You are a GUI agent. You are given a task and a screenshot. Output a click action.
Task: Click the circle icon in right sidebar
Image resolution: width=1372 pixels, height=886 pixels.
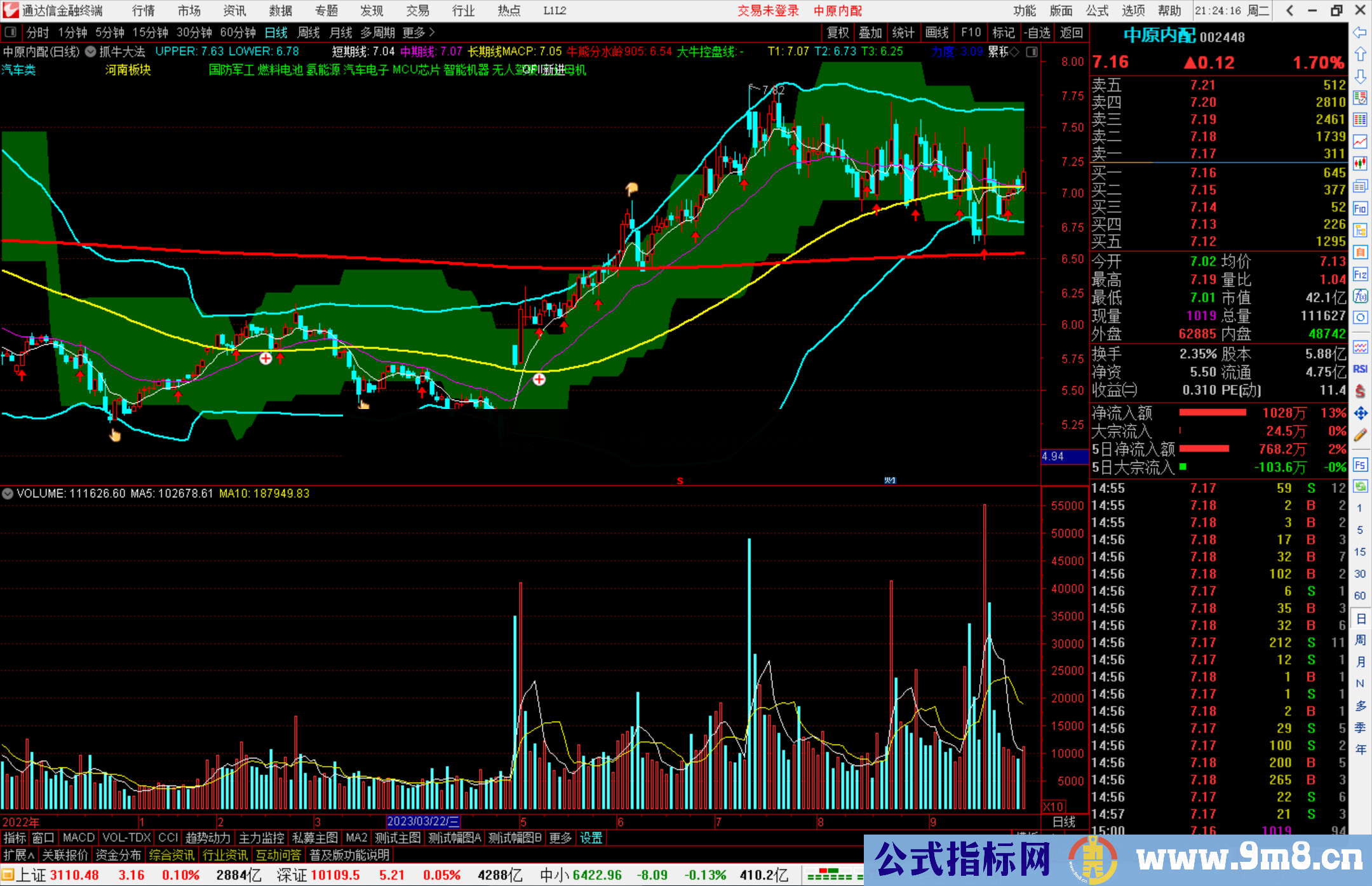click(1360, 318)
